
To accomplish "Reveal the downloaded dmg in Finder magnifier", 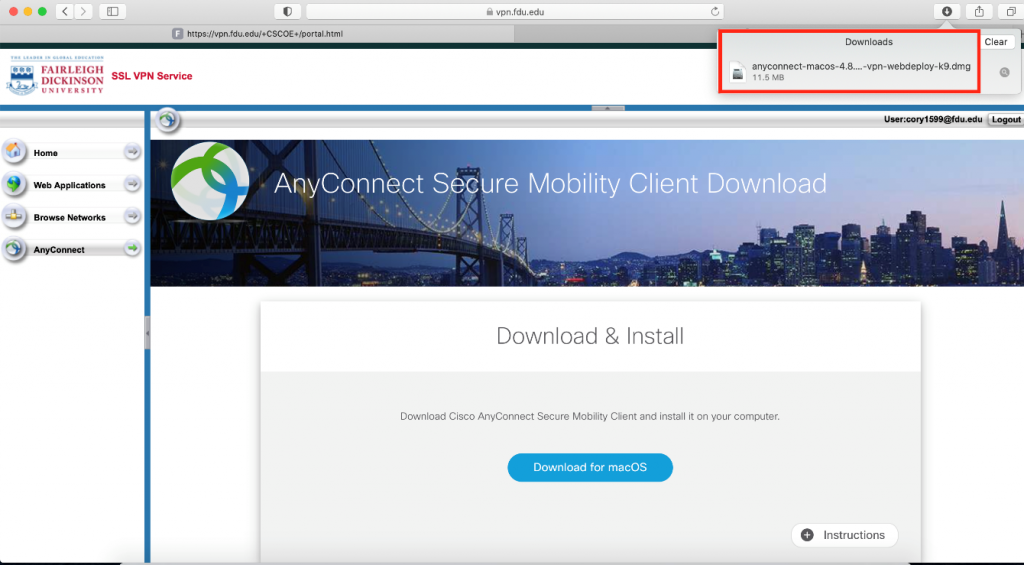I will pyautogui.click(x=1004, y=73).
